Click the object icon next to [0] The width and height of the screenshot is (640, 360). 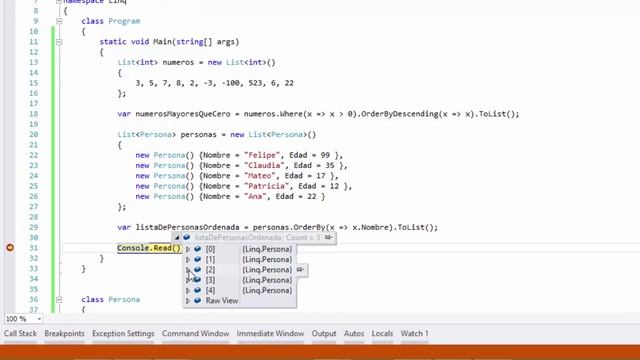198,249
